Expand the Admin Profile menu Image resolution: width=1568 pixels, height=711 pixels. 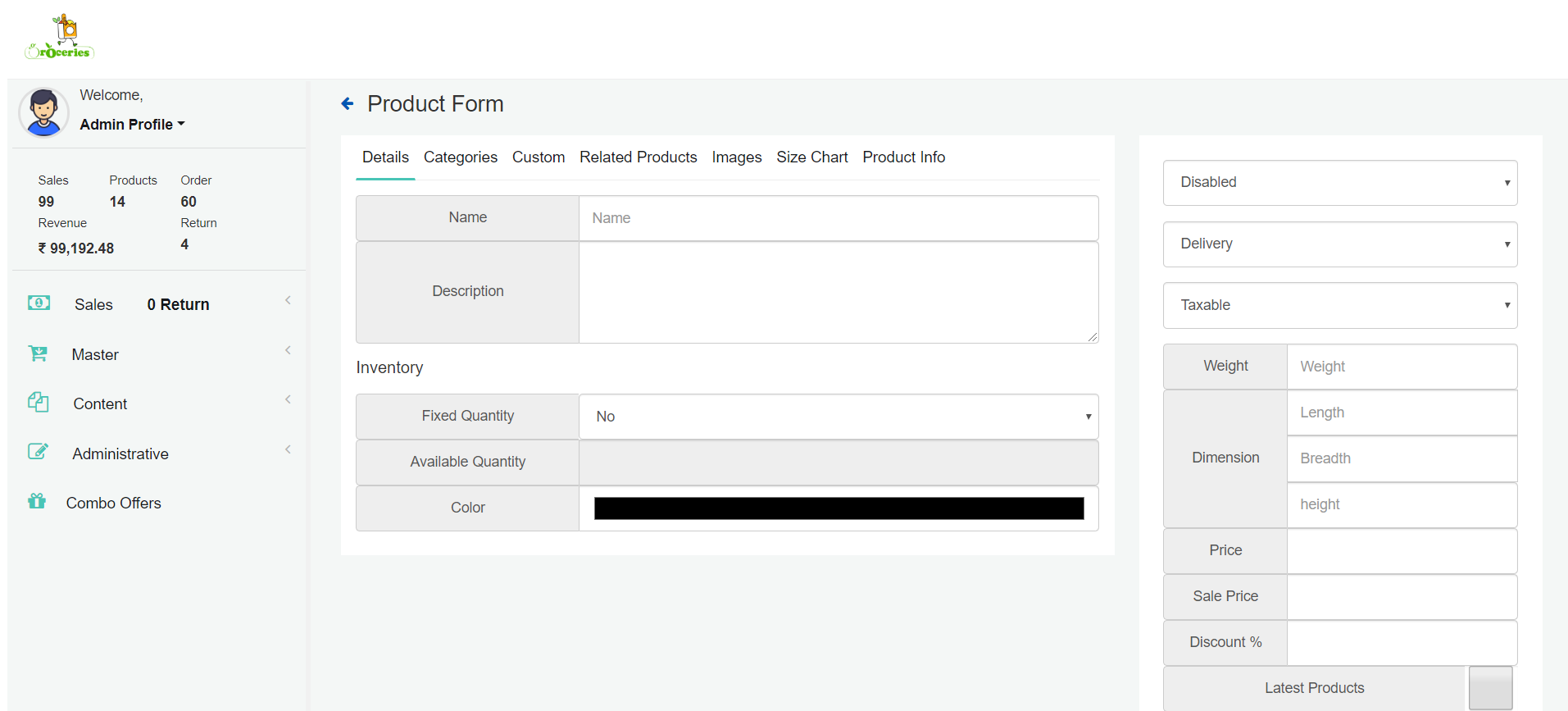(132, 124)
